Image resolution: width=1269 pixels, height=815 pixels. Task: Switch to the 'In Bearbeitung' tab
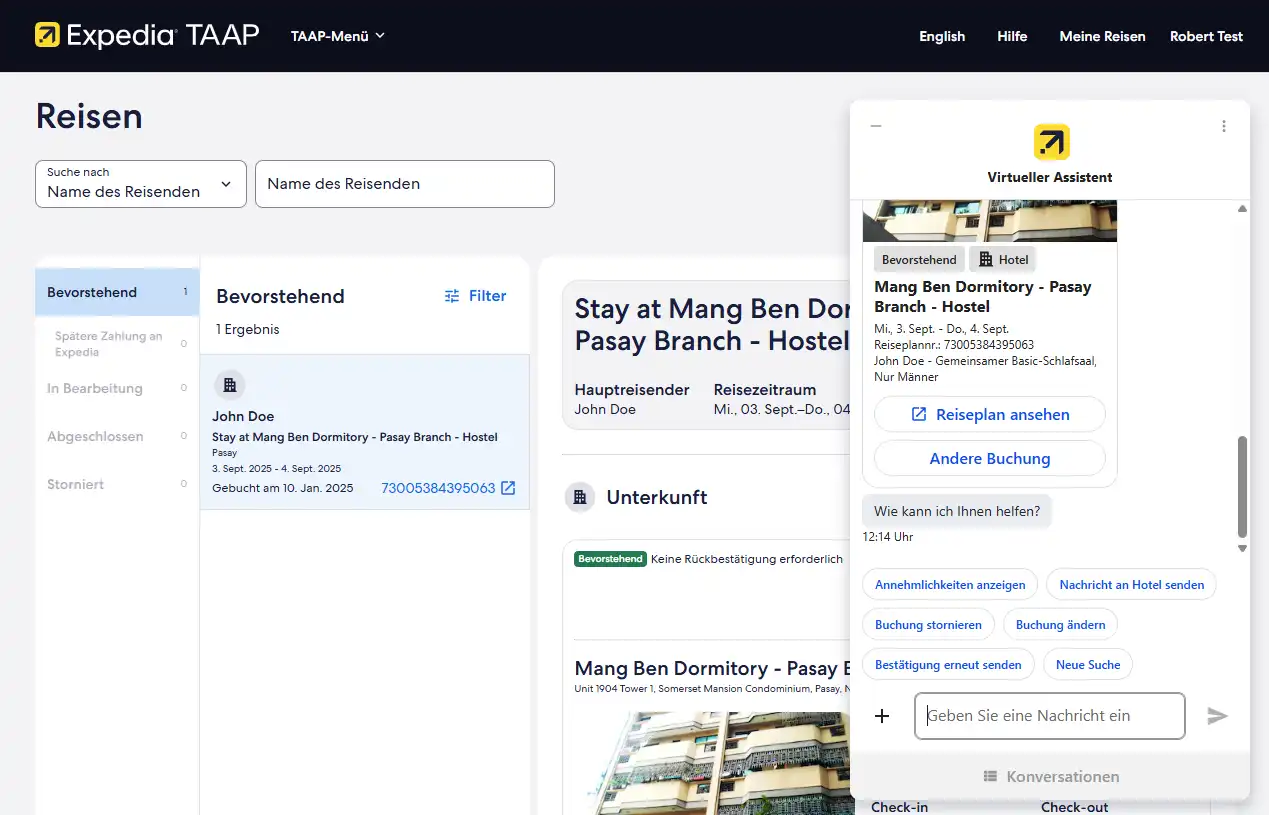coord(118,388)
